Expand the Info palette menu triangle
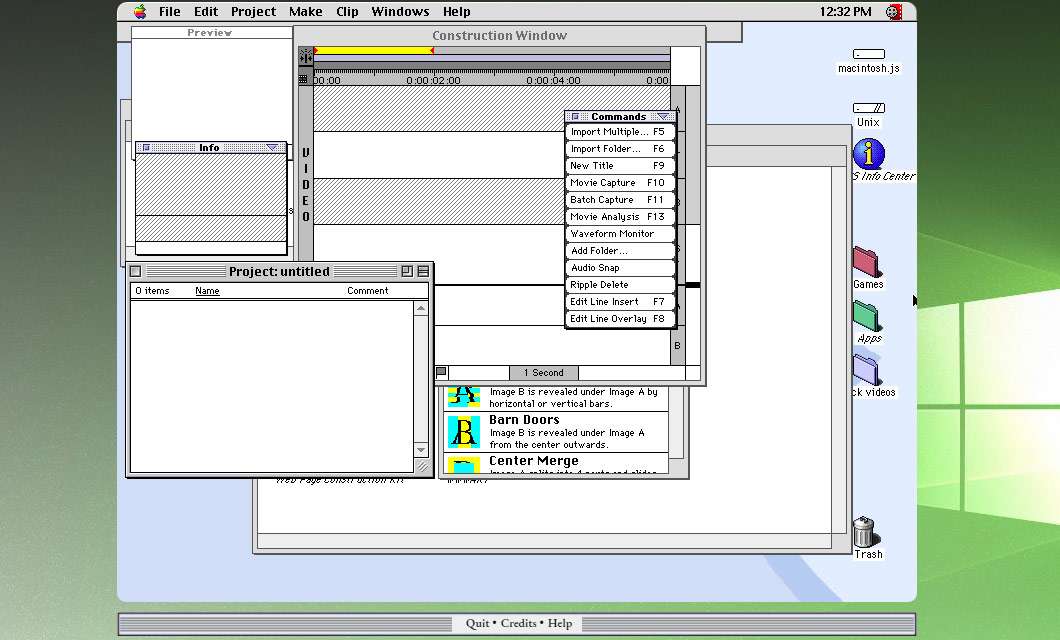 (x=272, y=148)
